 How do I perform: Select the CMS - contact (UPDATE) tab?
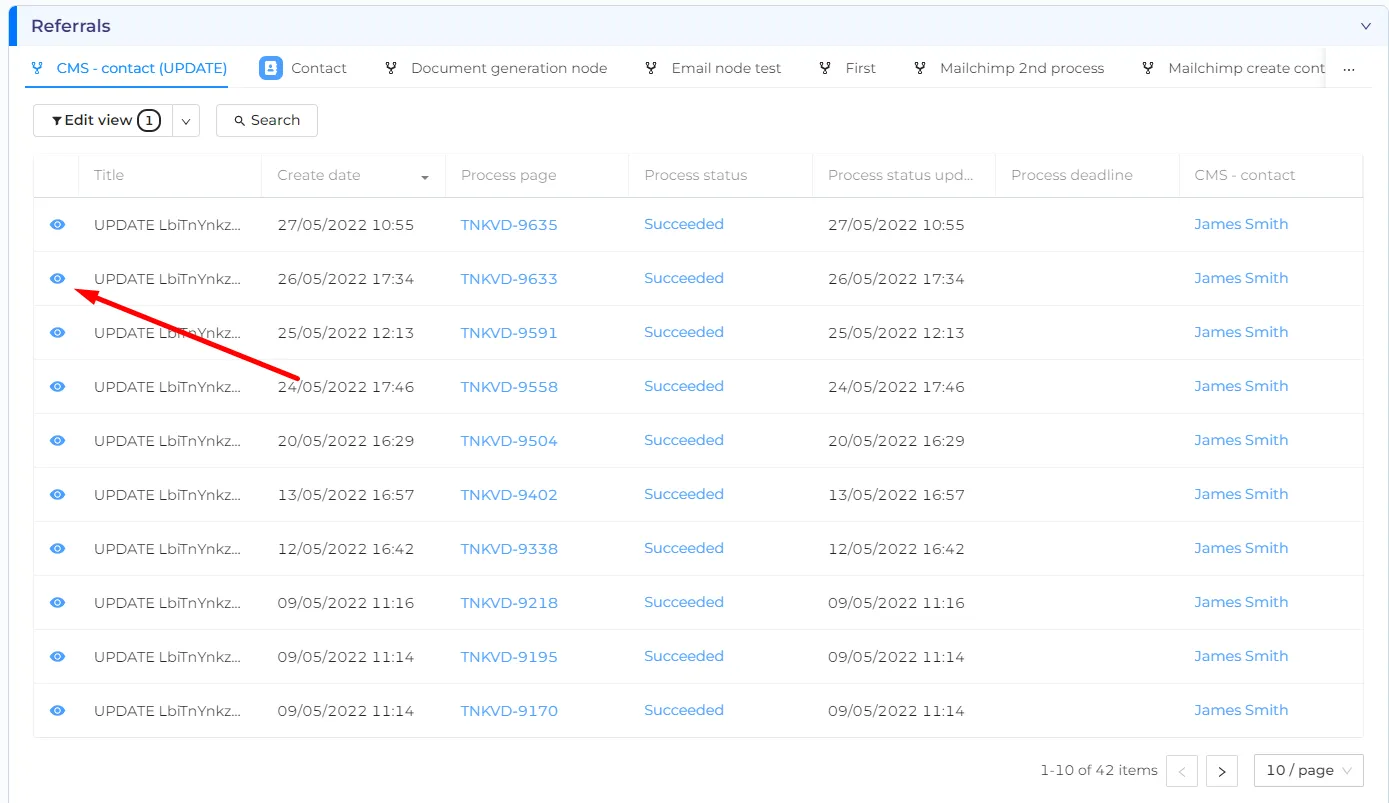(128, 68)
